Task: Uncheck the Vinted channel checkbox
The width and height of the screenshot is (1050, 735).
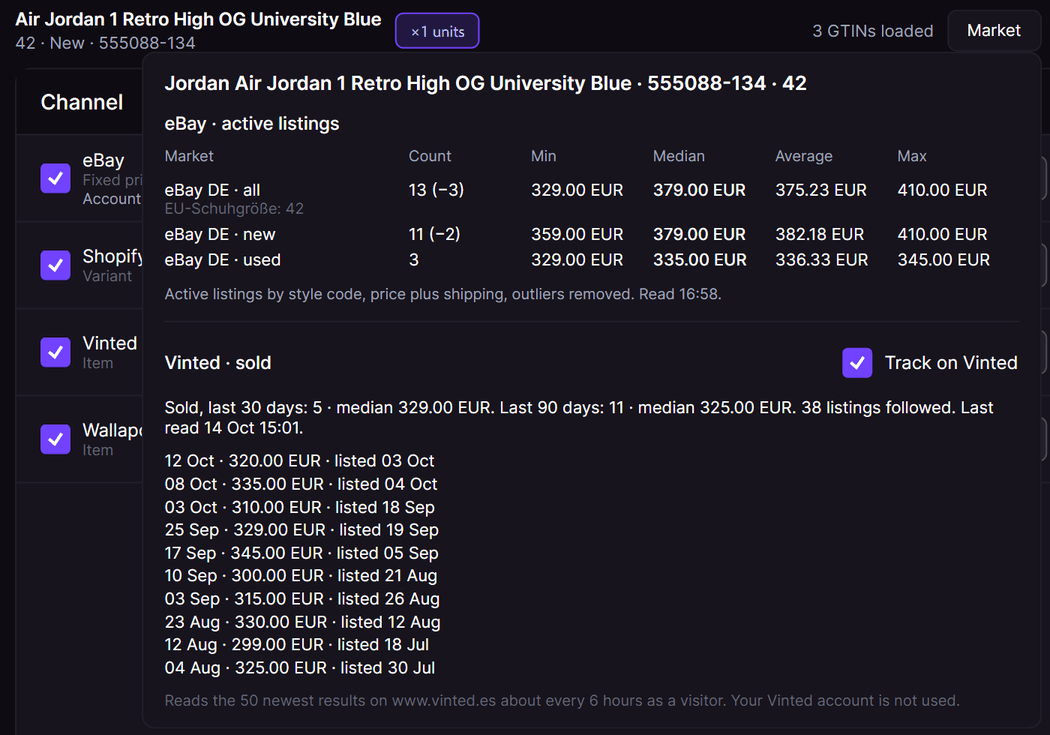Action: 56,352
